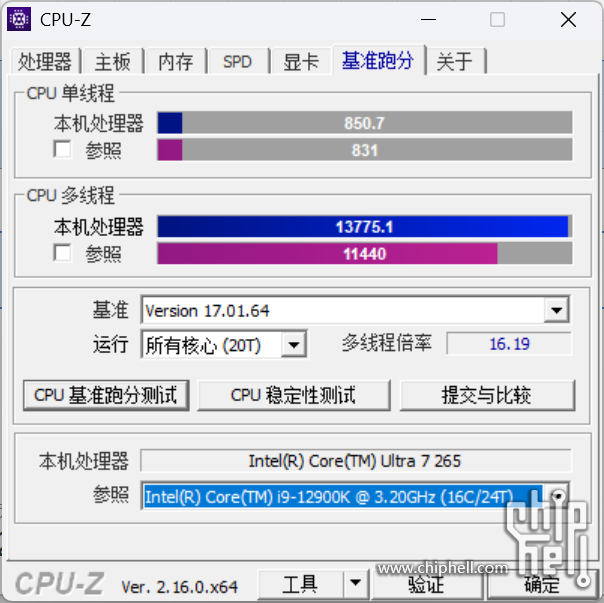604x603 pixels.
Task: Click the 提交与比较 button
Action: click(487, 395)
